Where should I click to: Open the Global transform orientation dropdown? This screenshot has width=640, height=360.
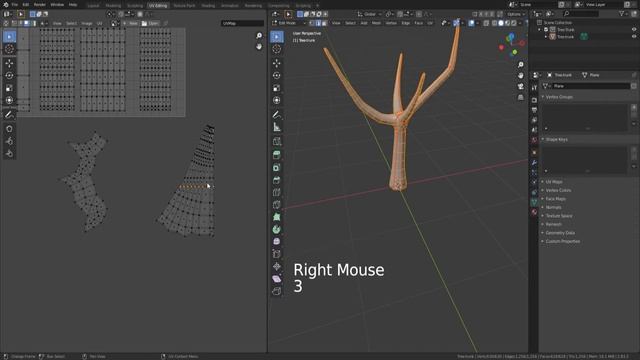pyautogui.click(x=370, y=14)
